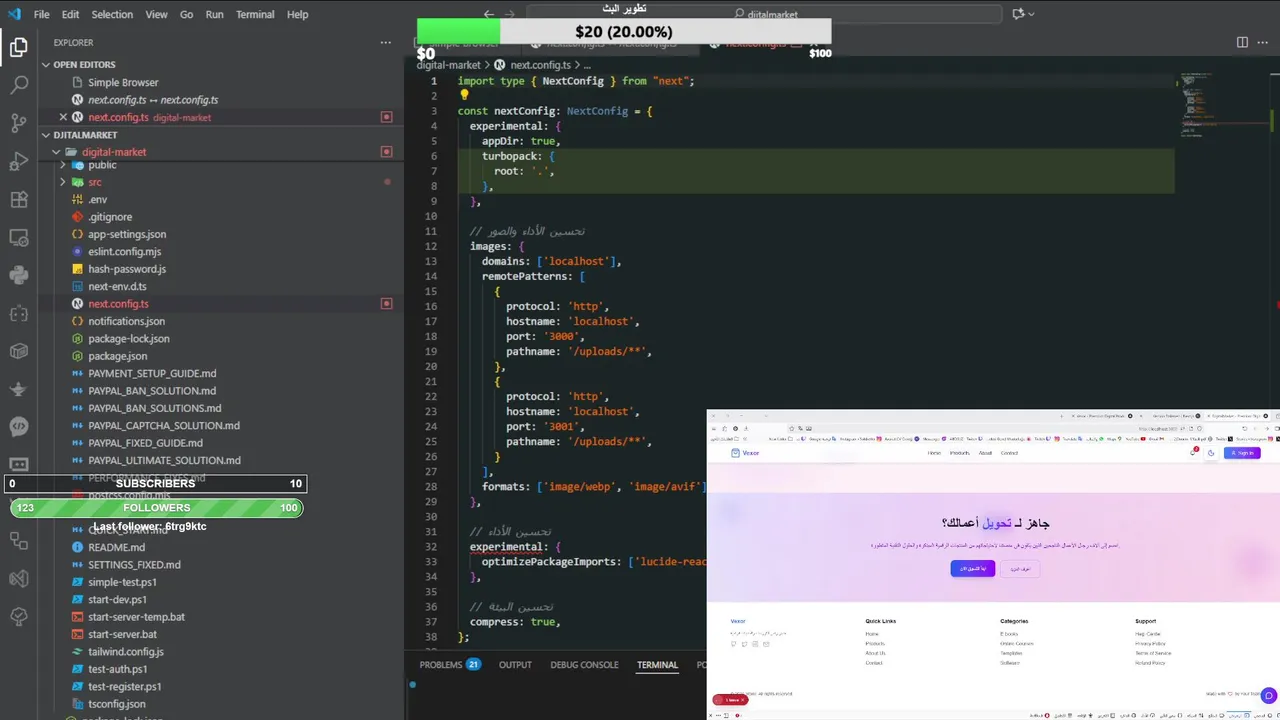Viewport: 1280px width, 720px height.
Task: Click the chat code-bubble activity bar icon
Action: 19,427
